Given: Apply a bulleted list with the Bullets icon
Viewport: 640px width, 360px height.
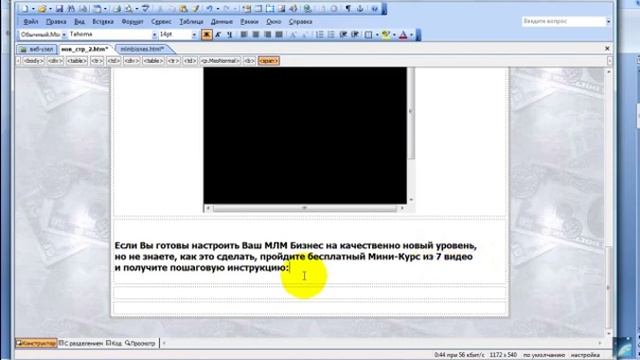Looking at the screenshot, I should coord(331,35).
